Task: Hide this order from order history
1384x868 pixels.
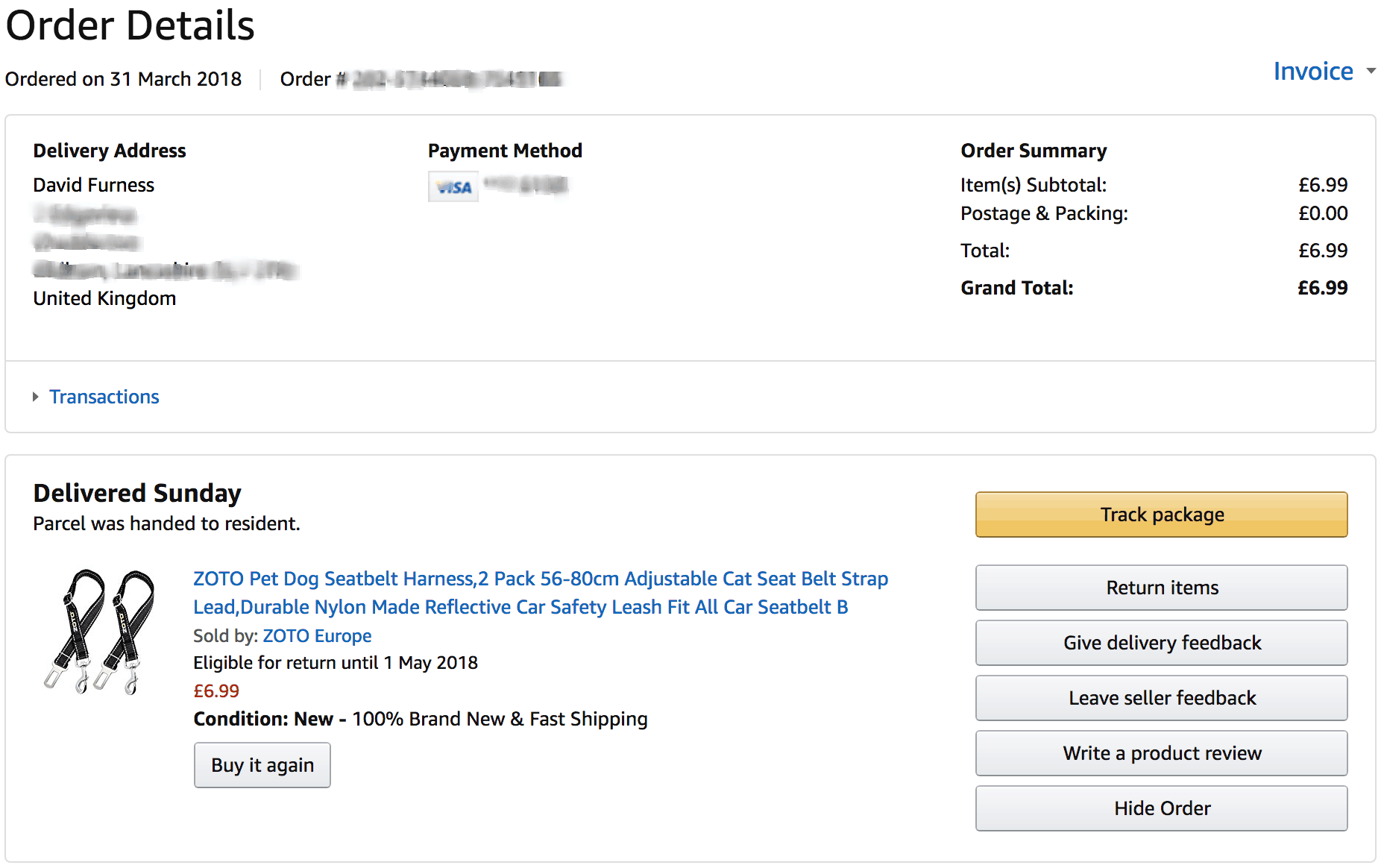Action: point(1160,808)
